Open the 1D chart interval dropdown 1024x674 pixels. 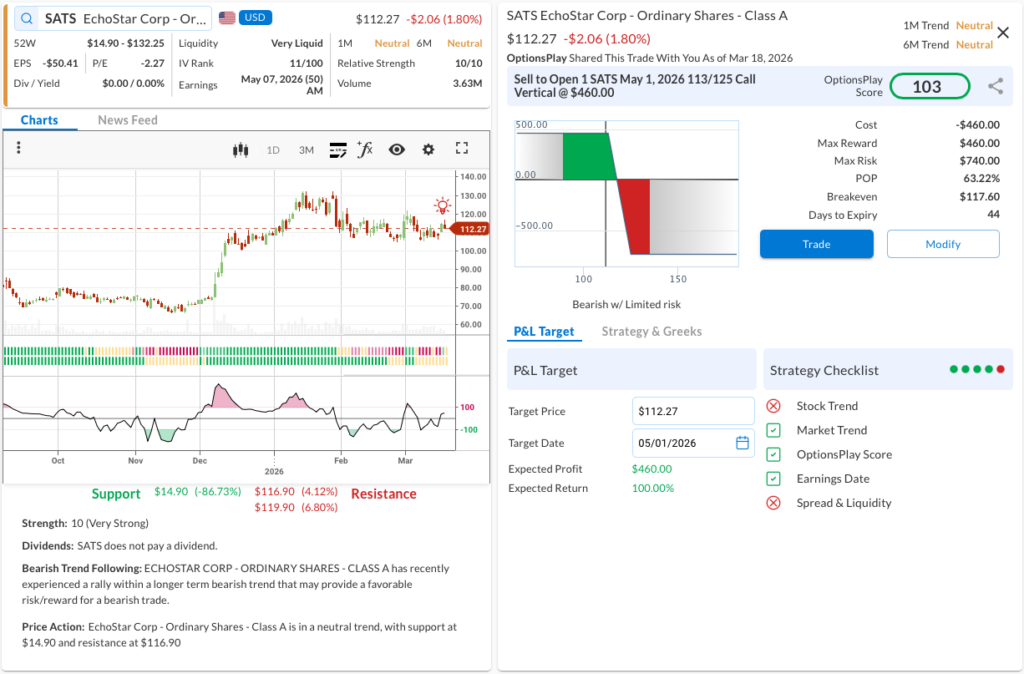(x=273, y=150)
